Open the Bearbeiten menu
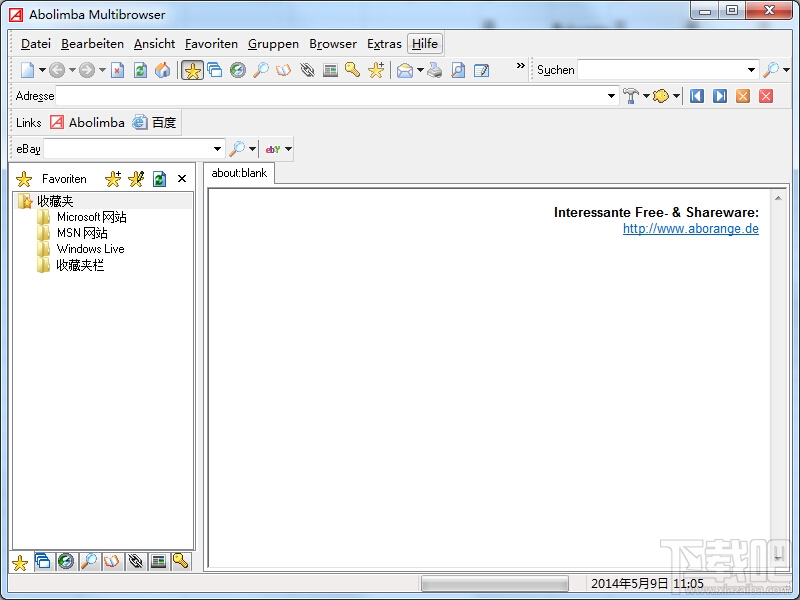Viewport: 800px width, 600px height. [x=92, y=44]
